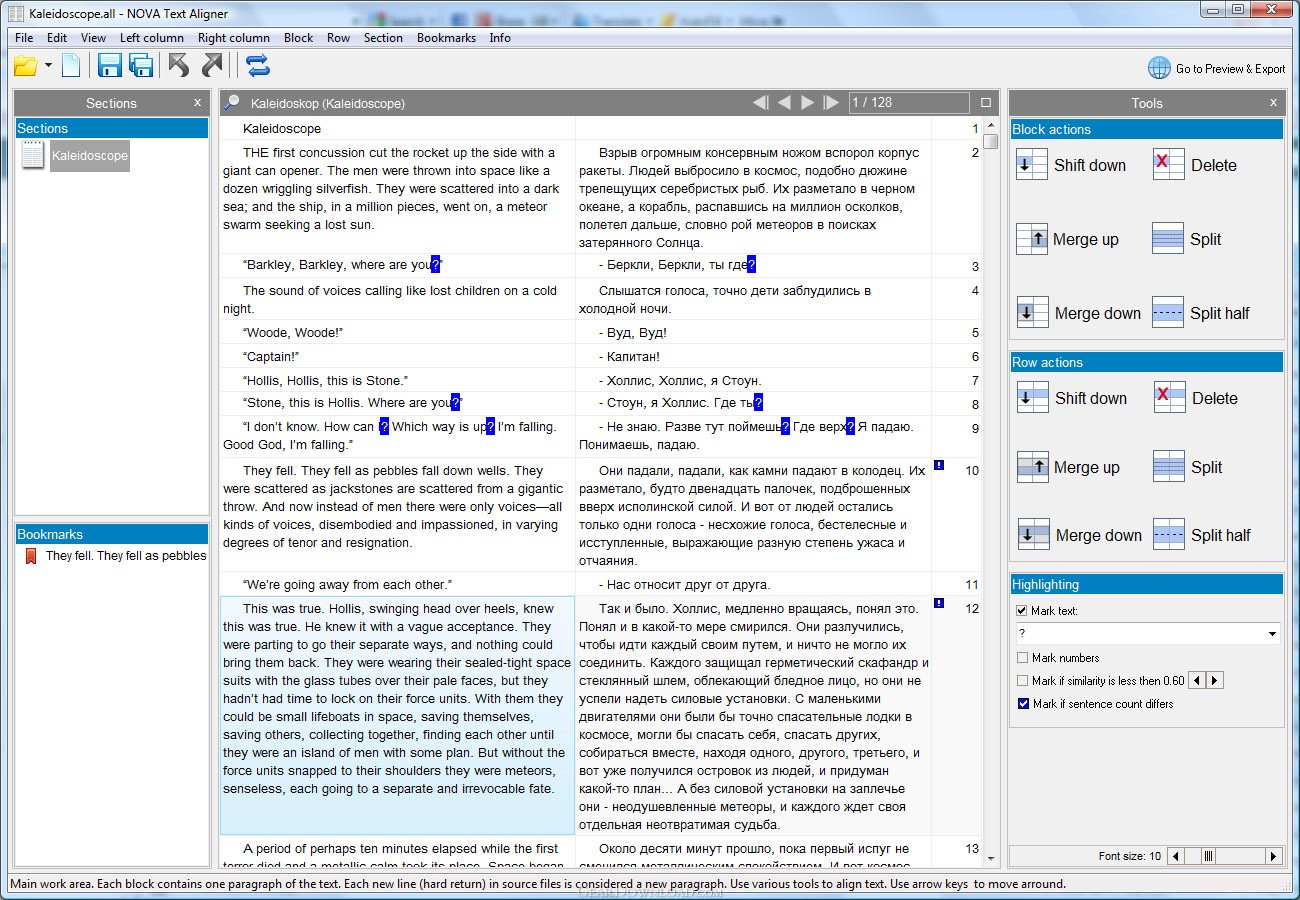Click the blue swap columns icon
Screen dimensions: 1300x900
click(258, 66)
